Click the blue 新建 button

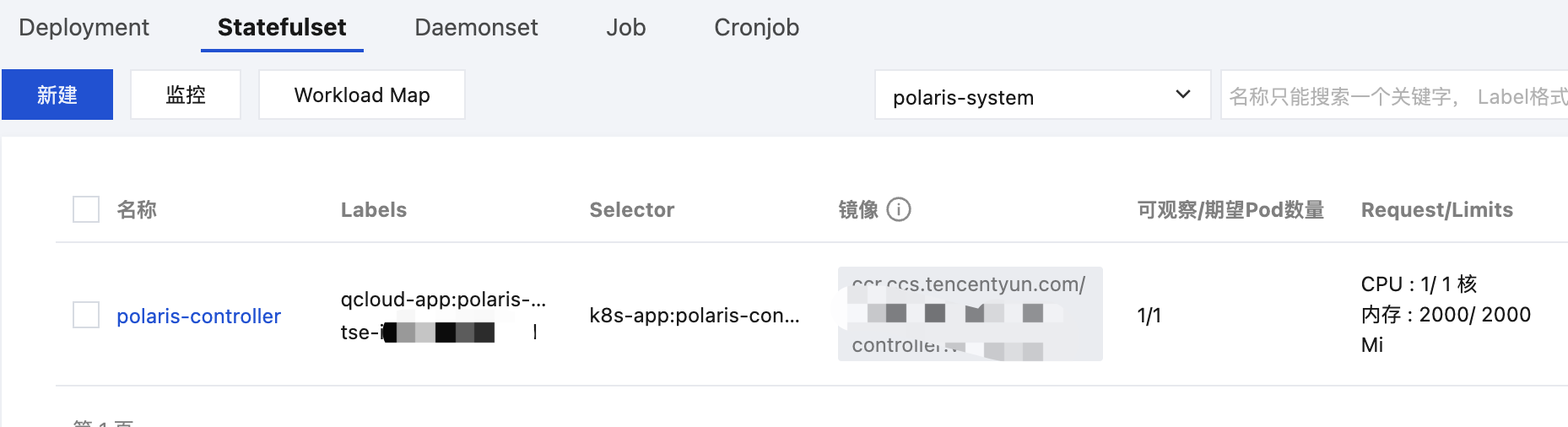(x=57, y=95)
